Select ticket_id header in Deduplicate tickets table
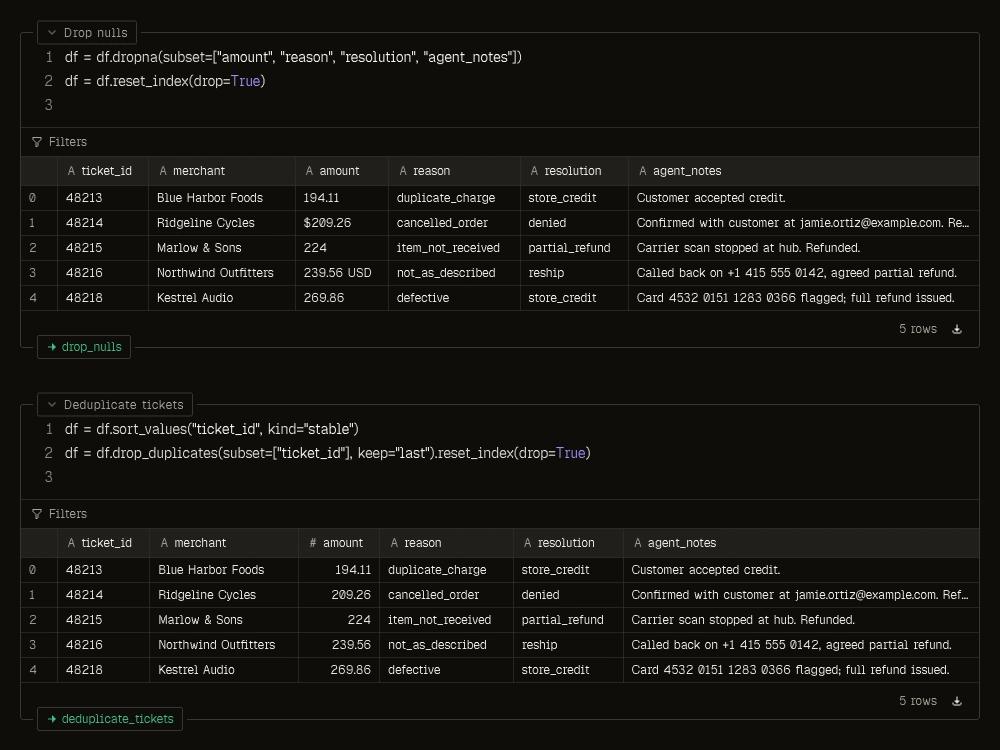Screen dimensions: 1000x750 click(103, 543)
